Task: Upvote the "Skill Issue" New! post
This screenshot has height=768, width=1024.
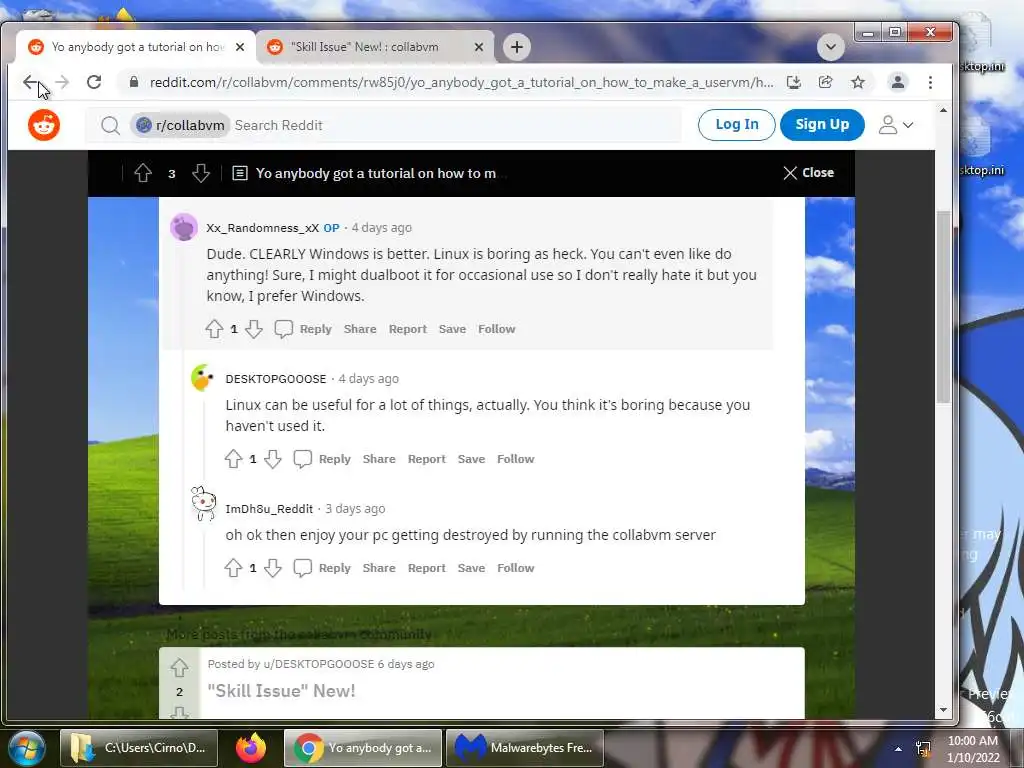Action: pyautogui.click(x=180, y=667)
